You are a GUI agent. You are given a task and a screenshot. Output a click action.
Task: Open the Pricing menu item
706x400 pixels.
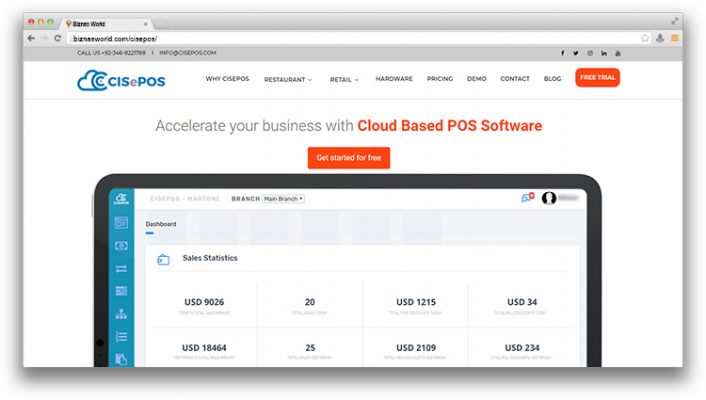coord(439,78)
